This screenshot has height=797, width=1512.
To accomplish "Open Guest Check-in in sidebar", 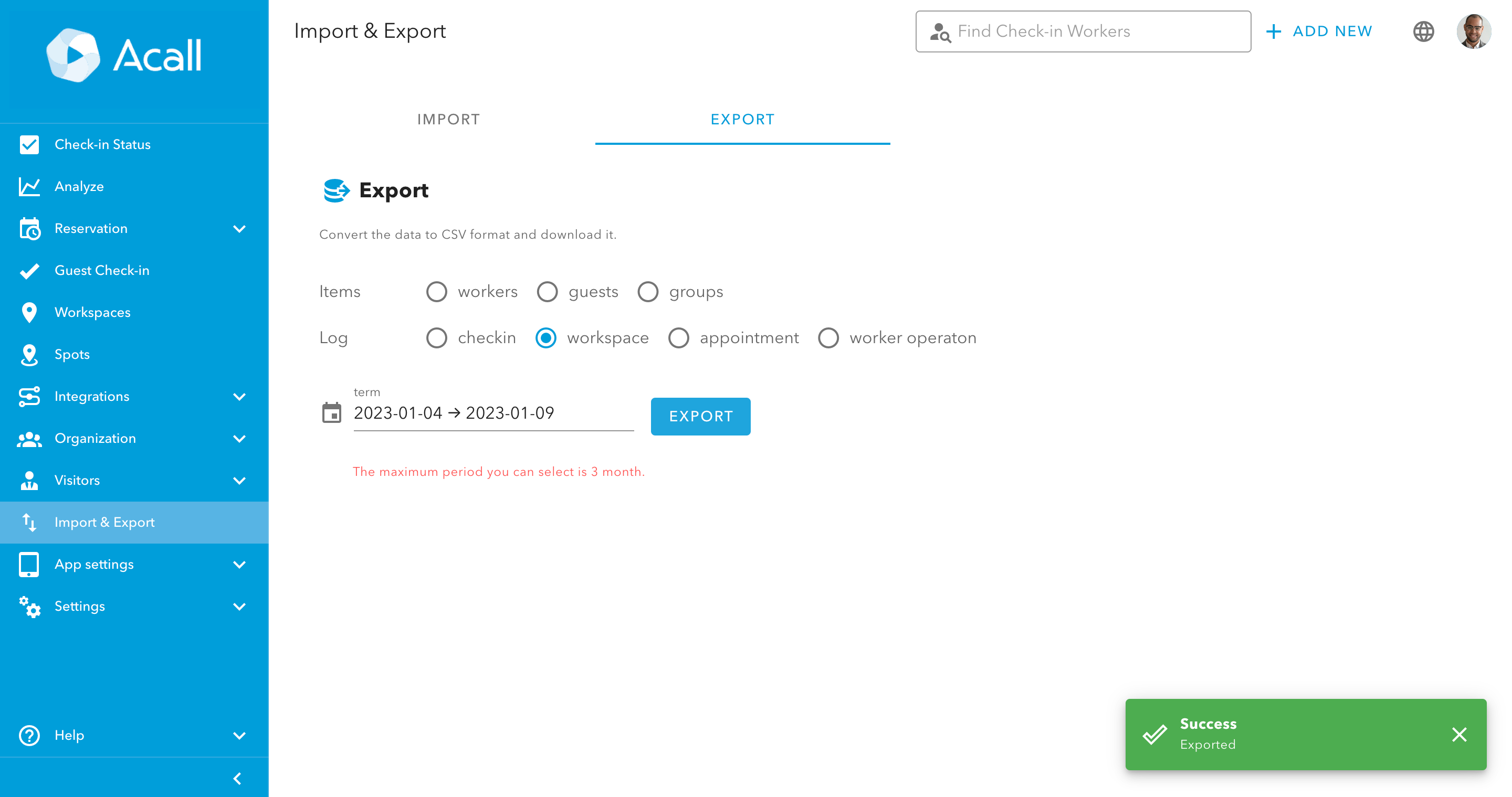I will point(134,270).
